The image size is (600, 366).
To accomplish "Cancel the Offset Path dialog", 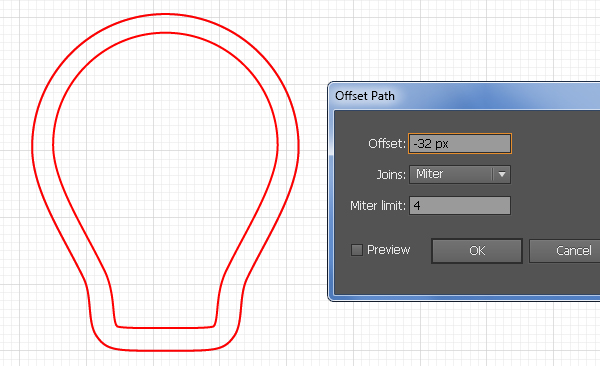I will (565, 251).
